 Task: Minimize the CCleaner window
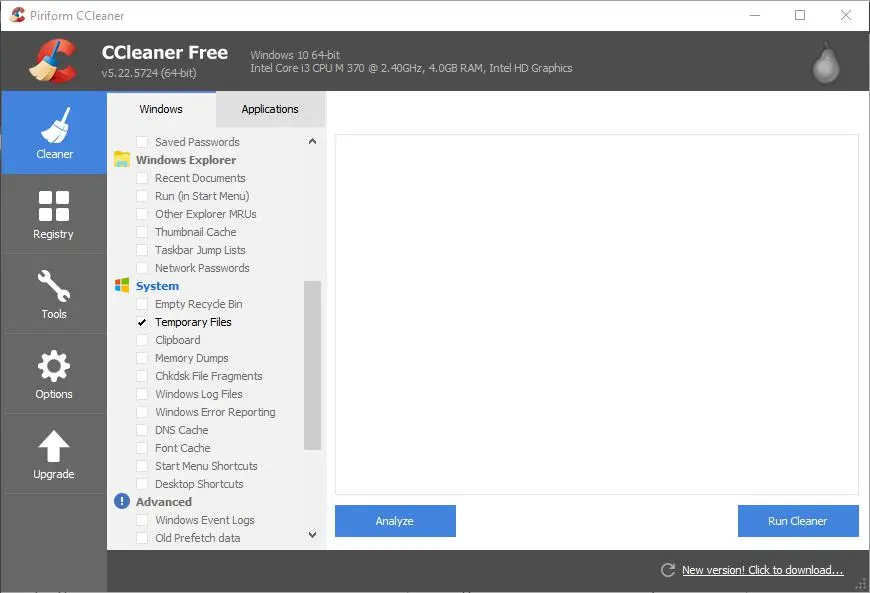pos(755,15)
